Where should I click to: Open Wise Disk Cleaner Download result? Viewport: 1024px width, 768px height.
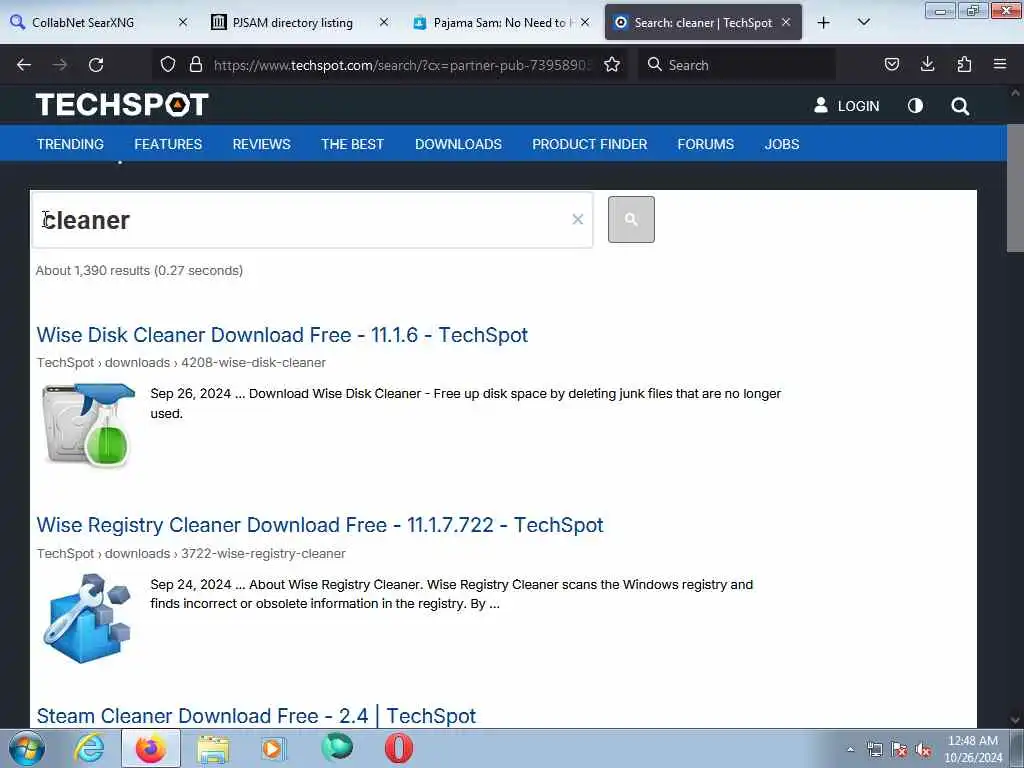[282, 334]
